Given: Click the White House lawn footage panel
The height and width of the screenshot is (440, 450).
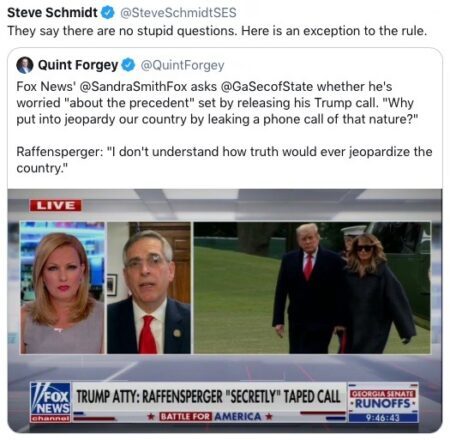Looking at the screenshot, I should 312,287.
